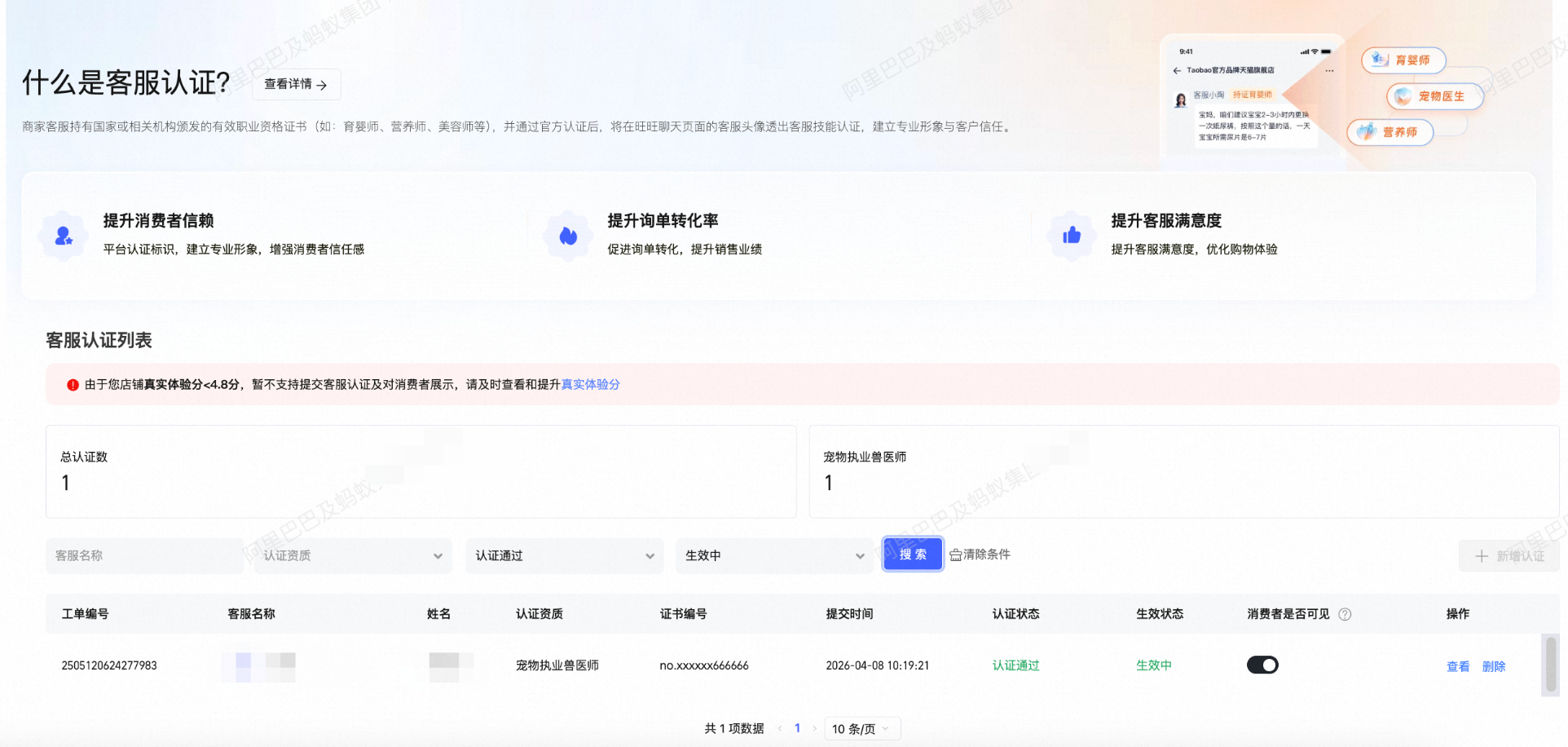This screenshot has width=1568, height=747.
Task: Toggle the 消费者是否可见 switch off
Action: [1262, 665]
